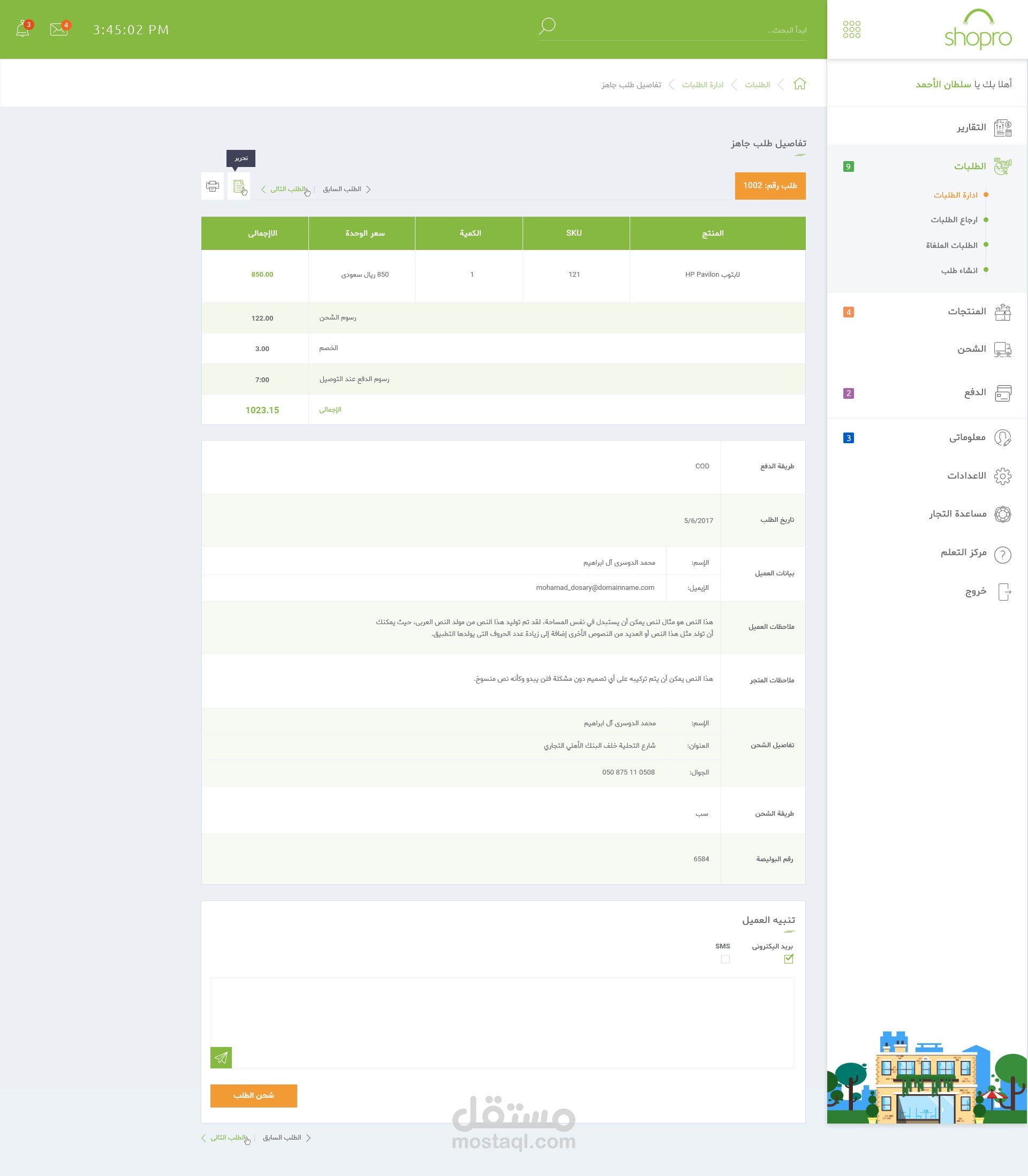Go home via breadcrumb house icon
1028x1176 pixels.
click(x=800, y=84)
